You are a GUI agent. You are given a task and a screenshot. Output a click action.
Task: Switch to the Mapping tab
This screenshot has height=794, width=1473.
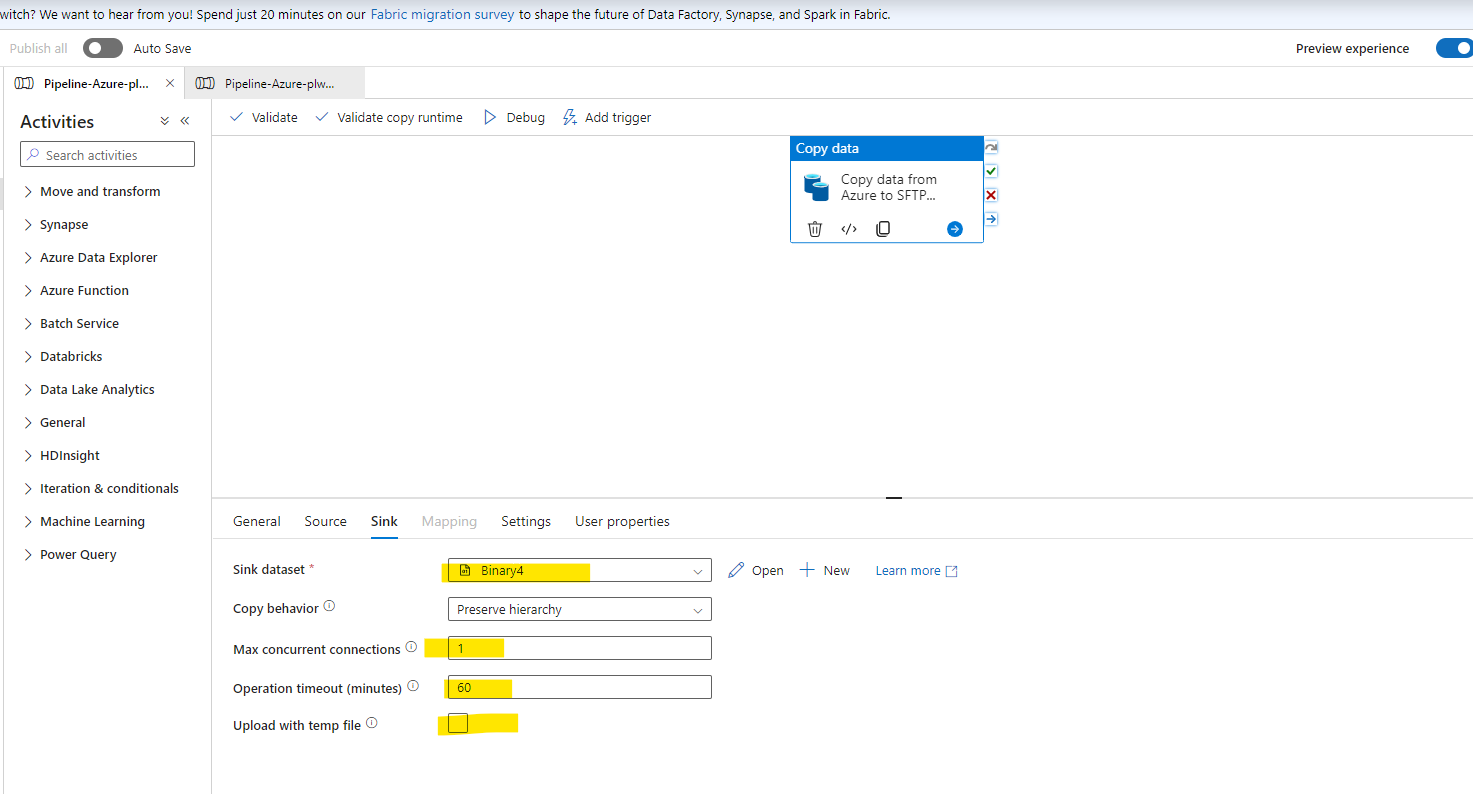(x=448, y=521)
